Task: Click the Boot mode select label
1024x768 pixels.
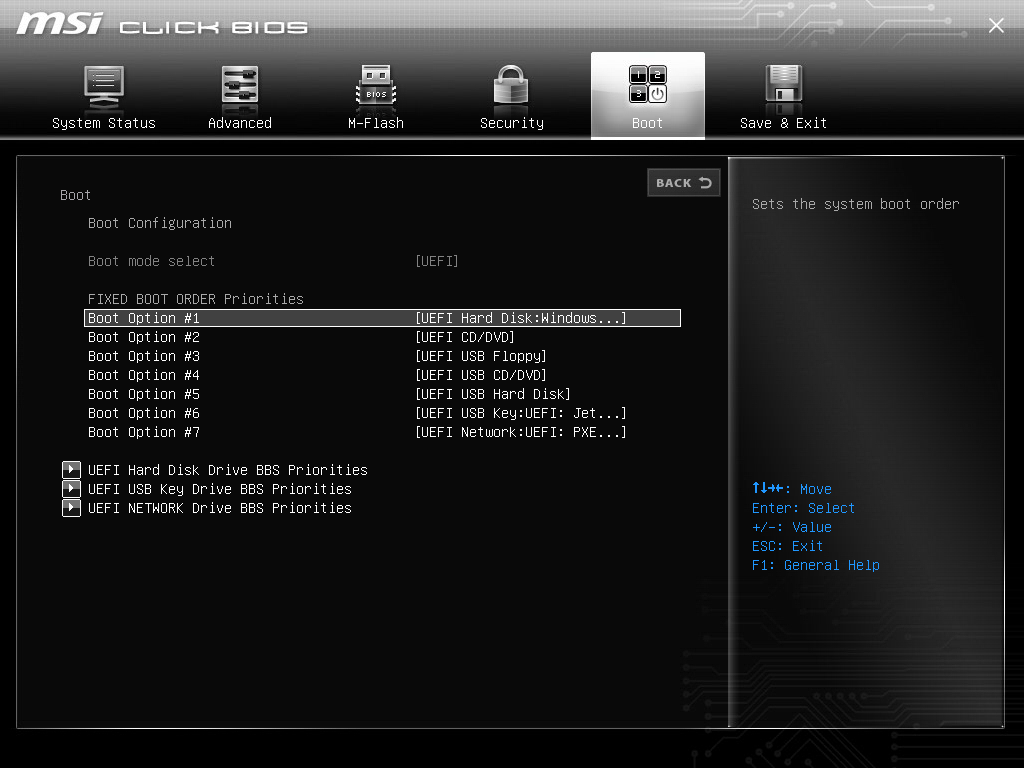Action: coord(152,261)
